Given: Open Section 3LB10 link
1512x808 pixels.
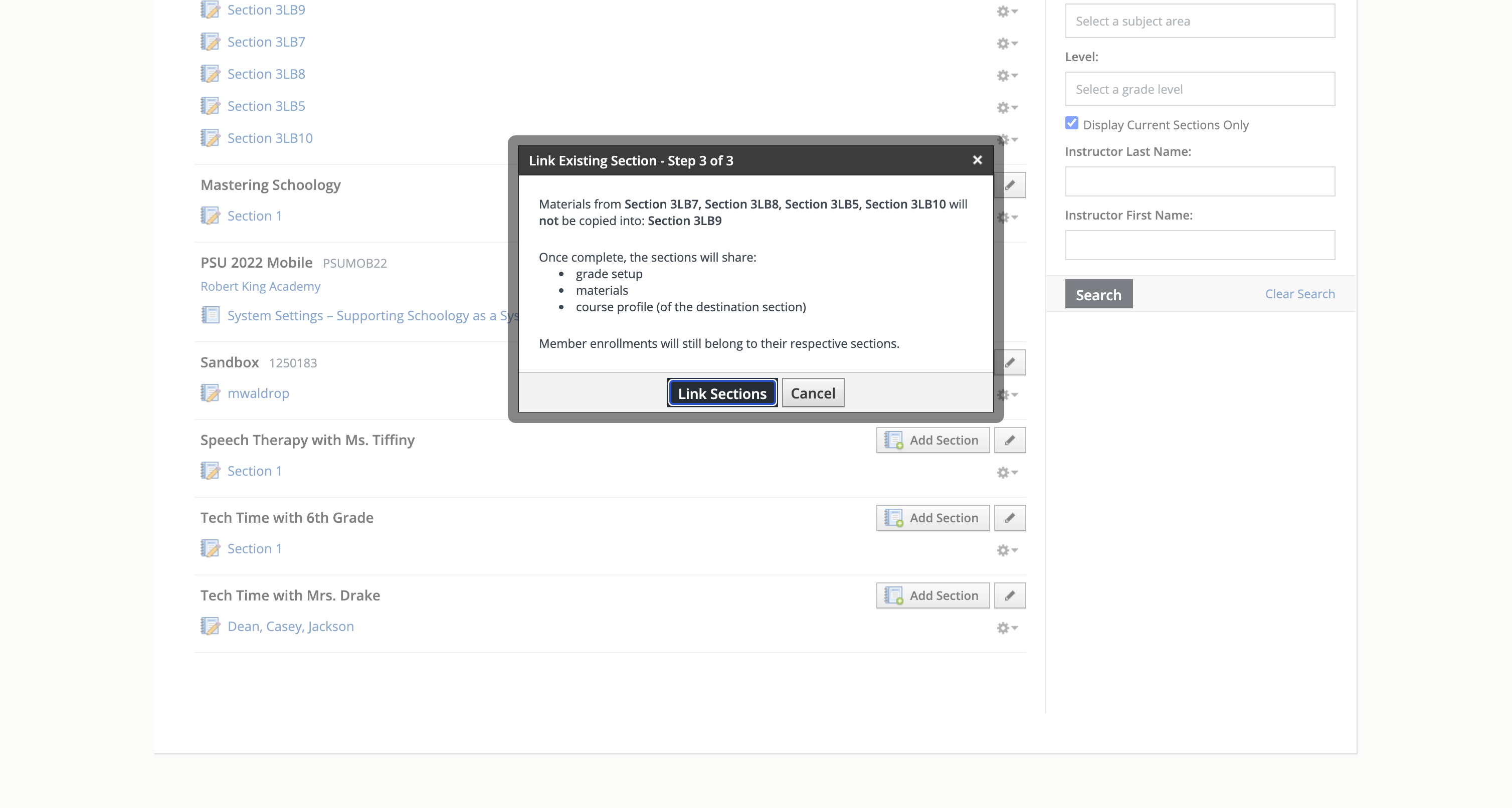Looking at the screenshot, I should [x=270, y=138].
